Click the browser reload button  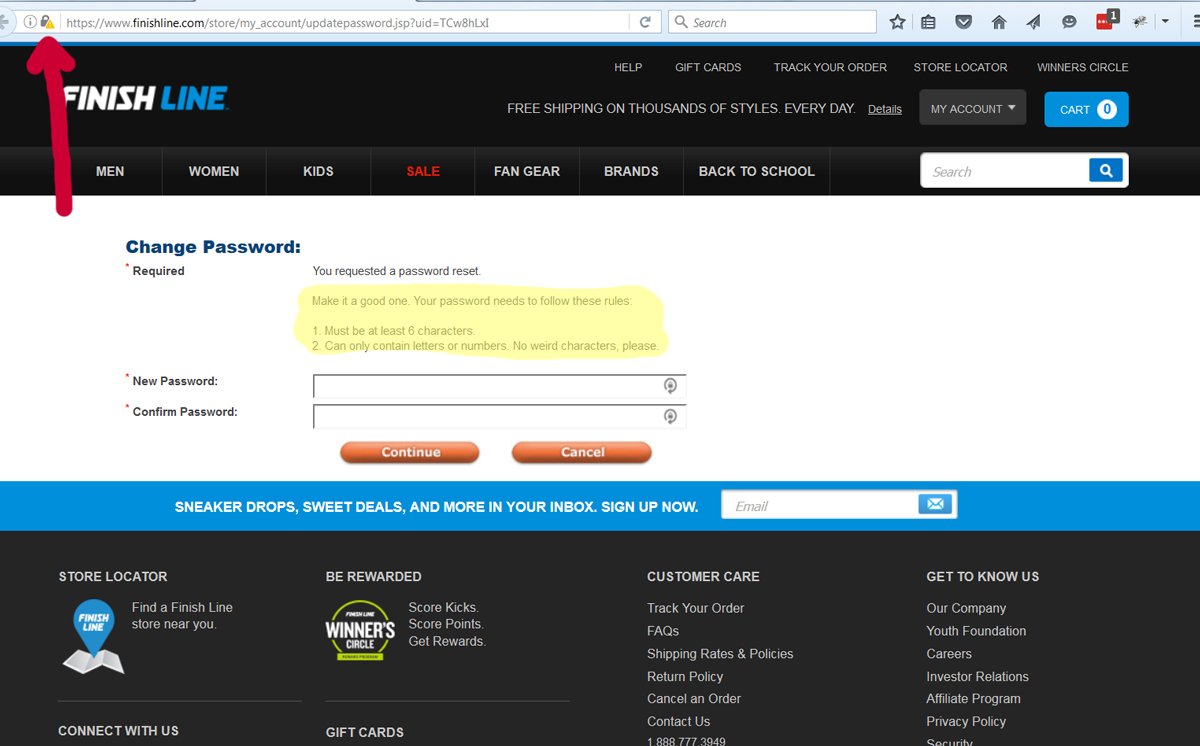coord(645,22)
